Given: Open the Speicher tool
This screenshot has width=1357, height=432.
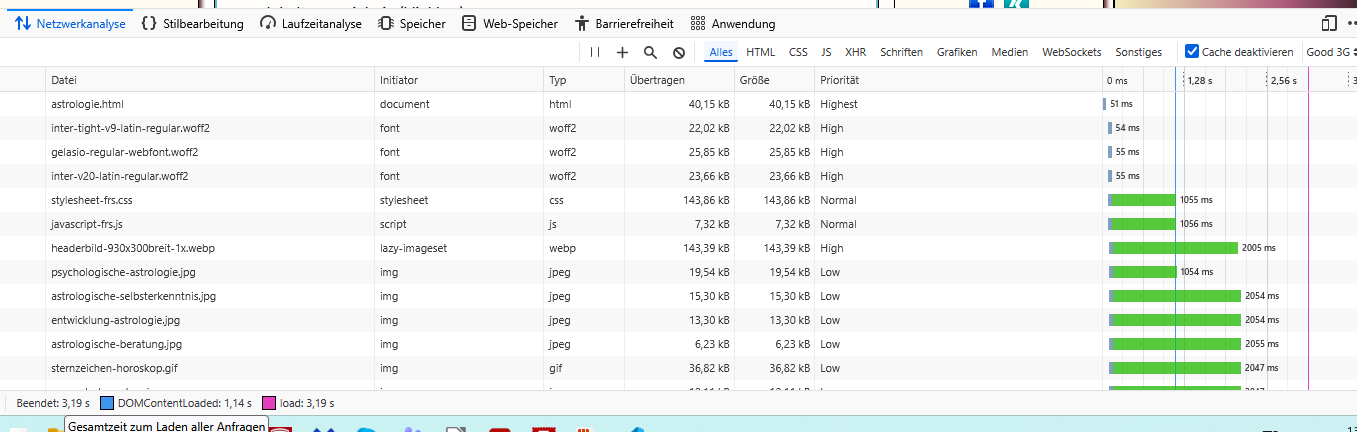Looking at the screenshot, I should pos(412,23).
